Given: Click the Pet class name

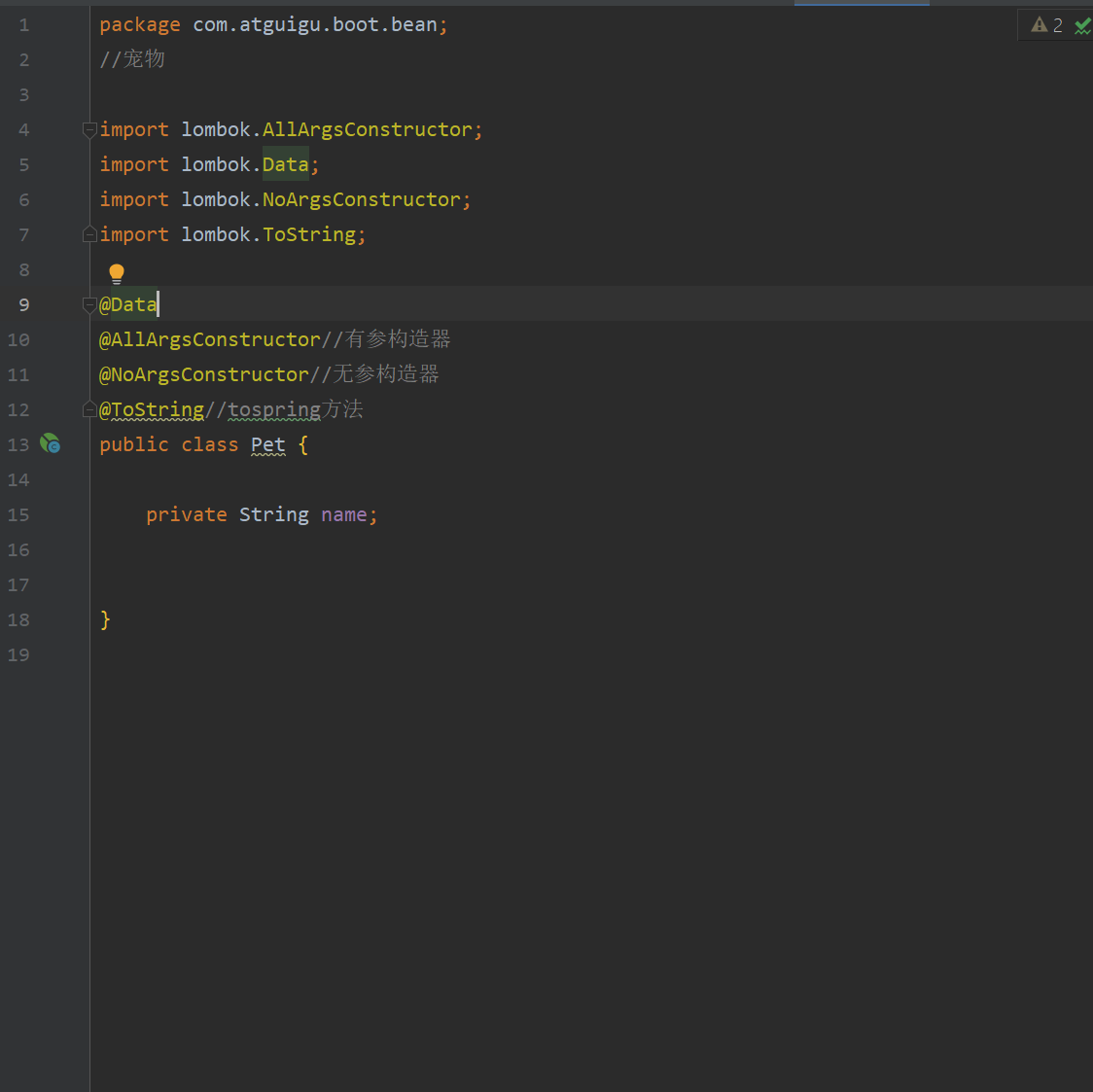Looking at the screenshot, I should coord(268,444).
